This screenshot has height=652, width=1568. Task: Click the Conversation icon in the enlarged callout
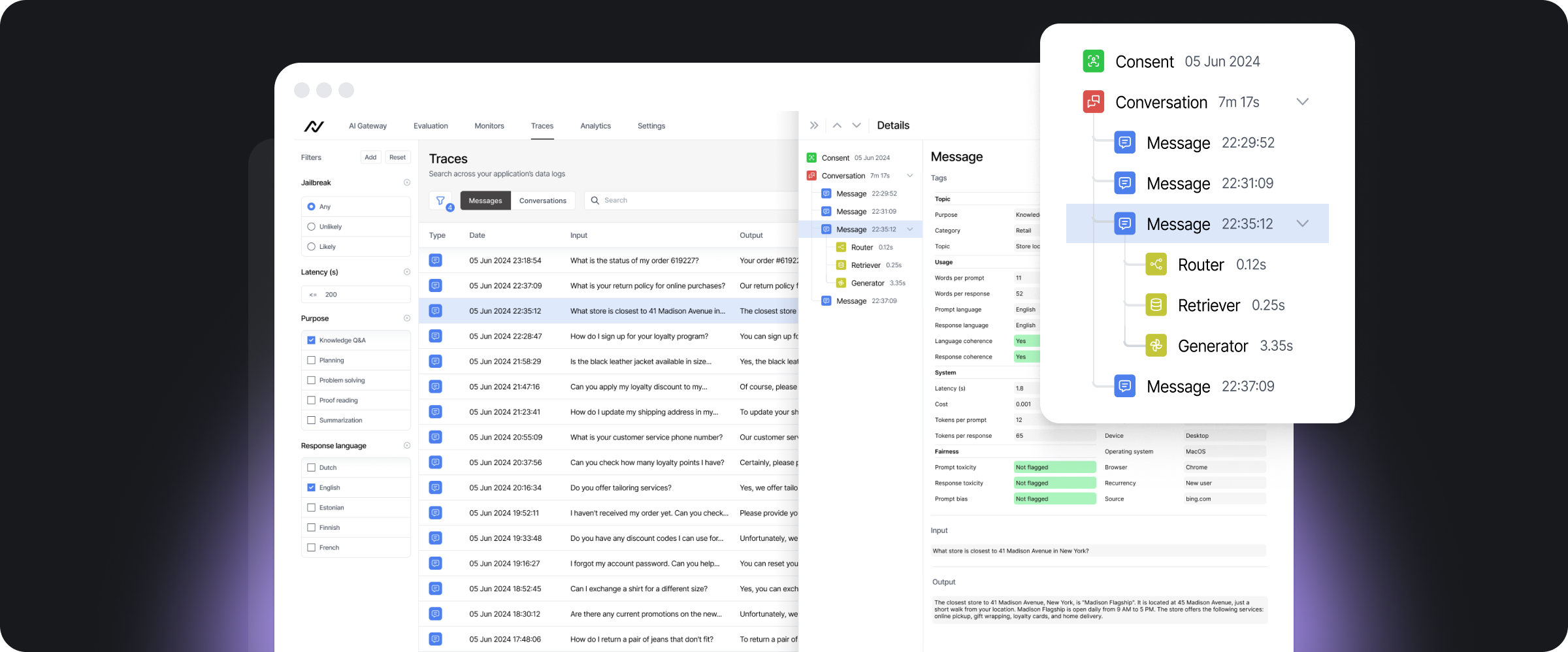(x=1094, y=102)
